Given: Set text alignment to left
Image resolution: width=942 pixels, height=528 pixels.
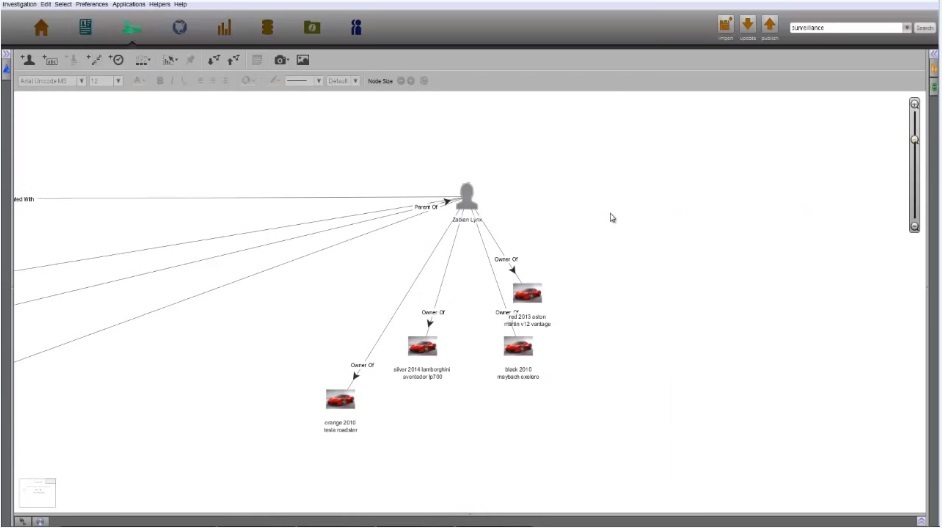Looking at the screenshot, I should click(x=200, y=80).
